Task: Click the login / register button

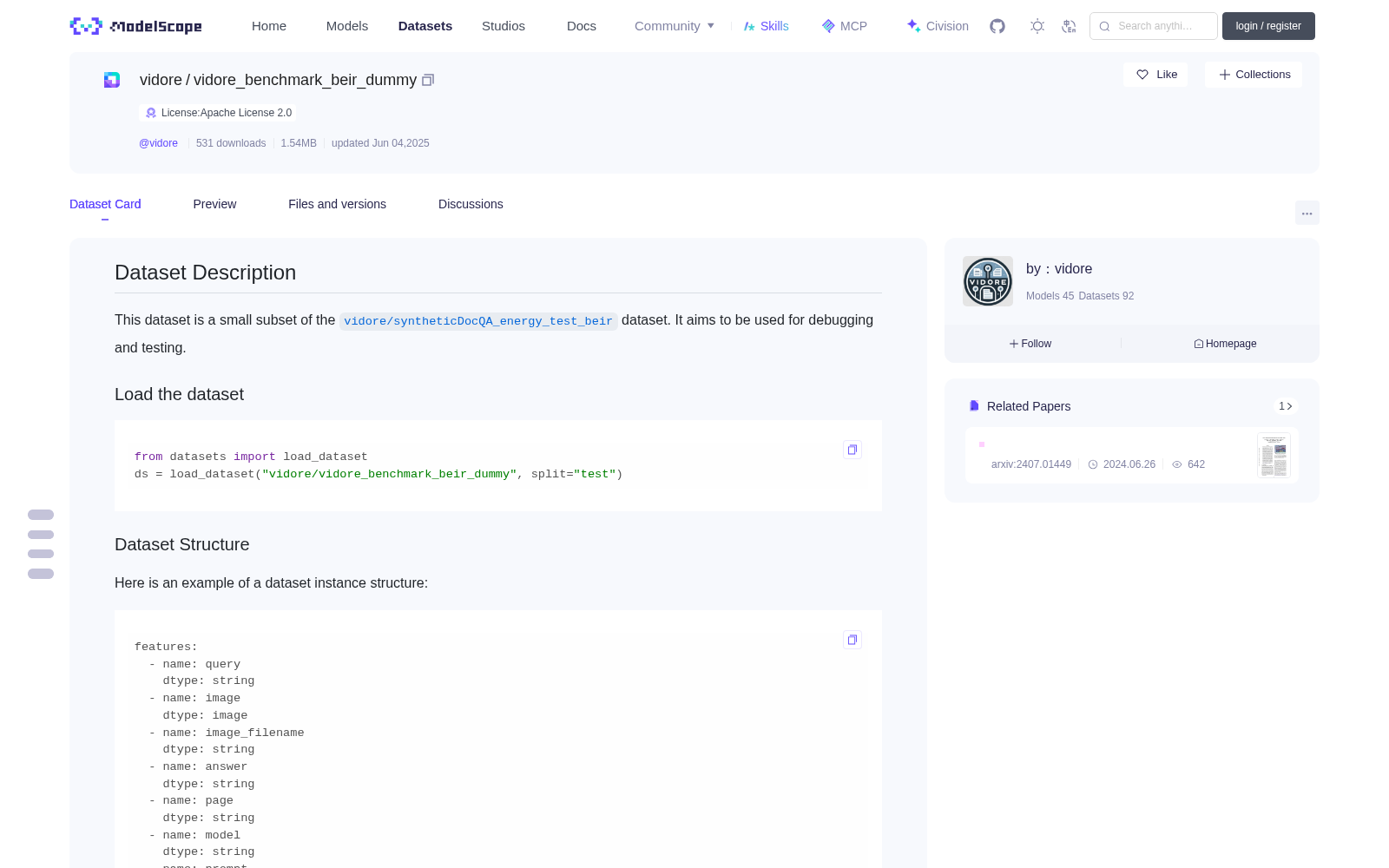Action: [1268, 26]
